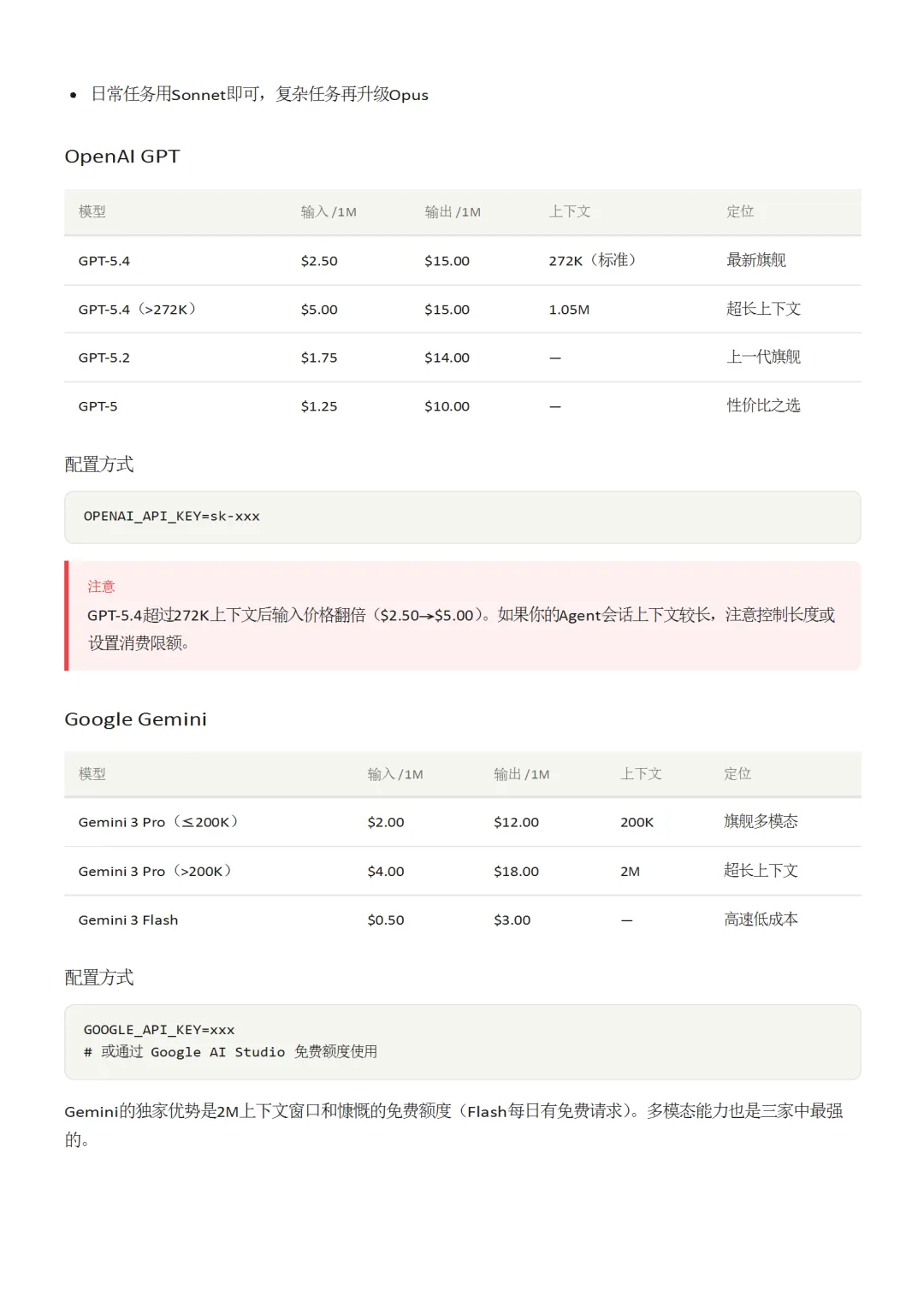This screenshot has height=1307, width=924.
Task: Click the 2M context cell
Action: [631, 872]
